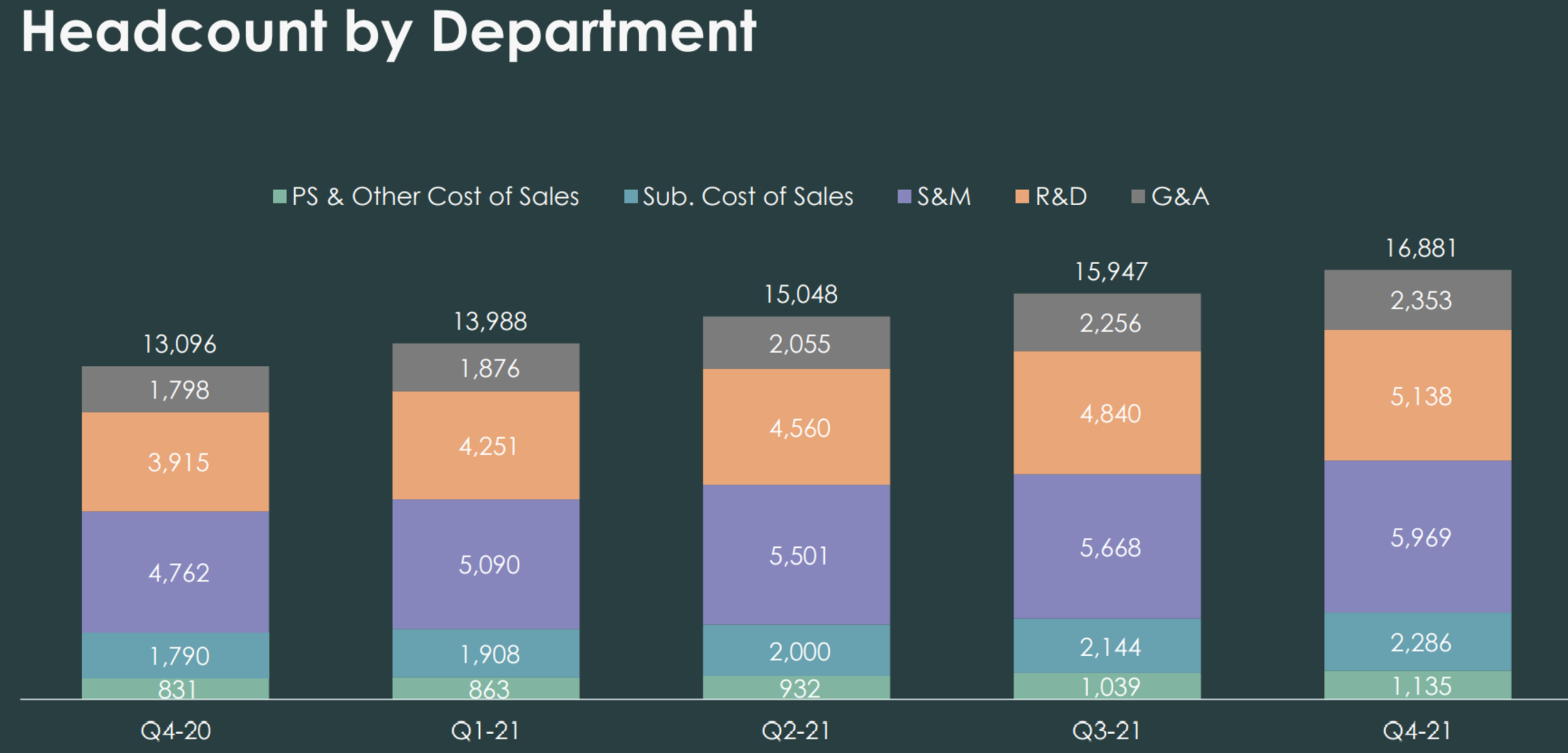This screenshot has height=753, width=1568.
Task: Click the Q3-21 axis label
Action: 1106,731
